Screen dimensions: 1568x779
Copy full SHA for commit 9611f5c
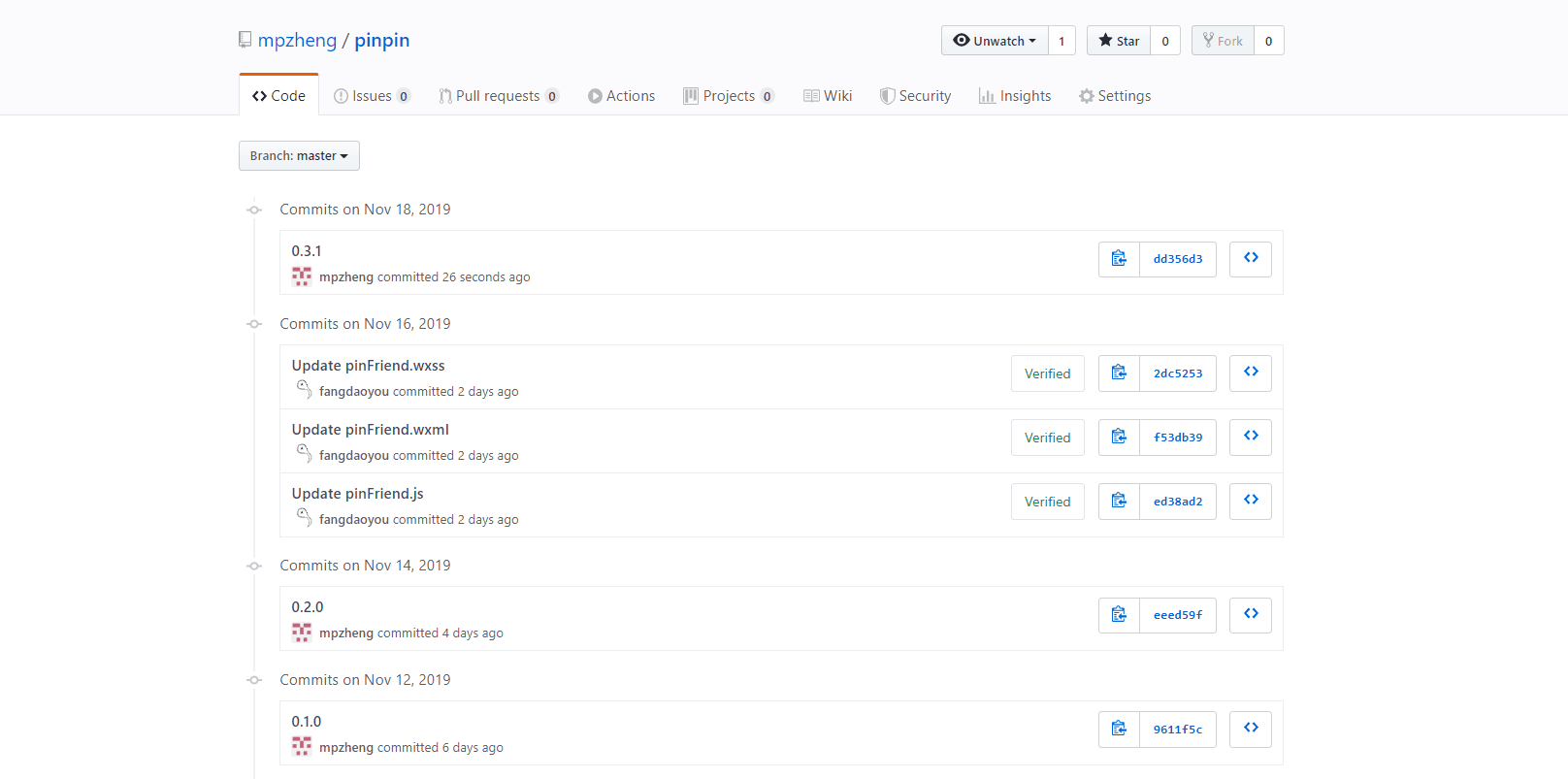pos(1119,730)
